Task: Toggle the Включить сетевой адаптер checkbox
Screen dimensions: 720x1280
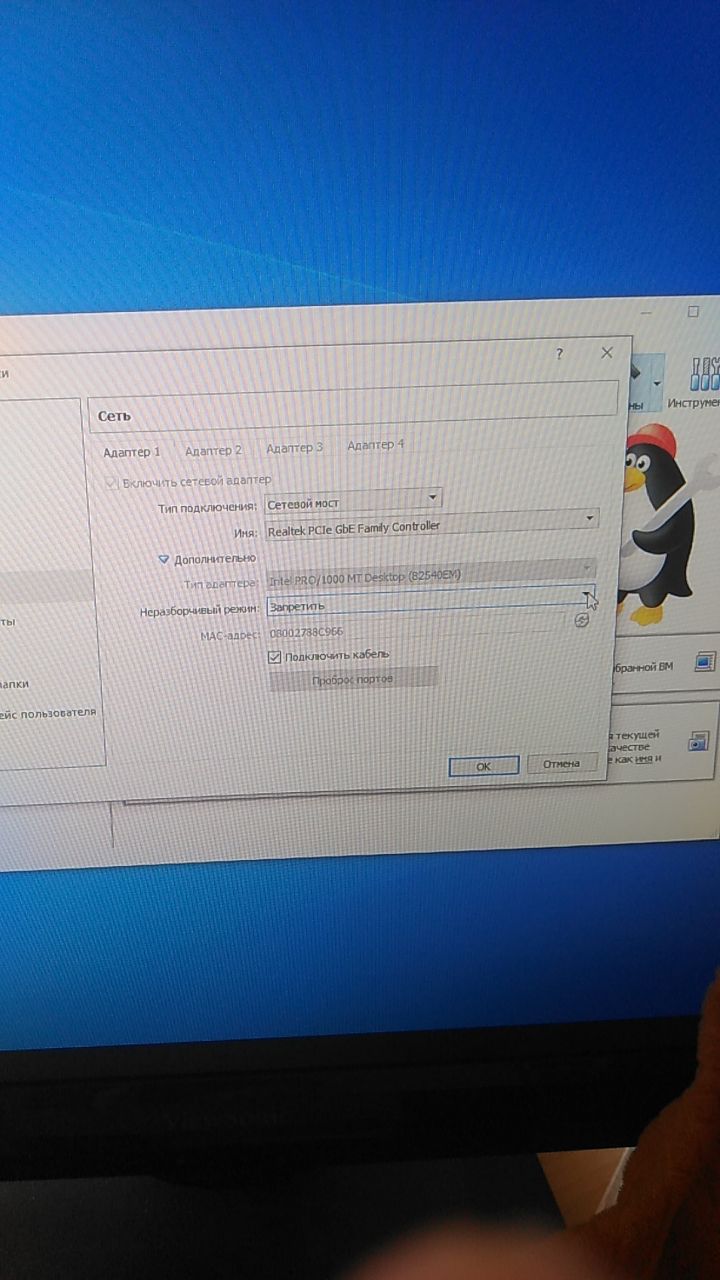Action: pos(113,483)
